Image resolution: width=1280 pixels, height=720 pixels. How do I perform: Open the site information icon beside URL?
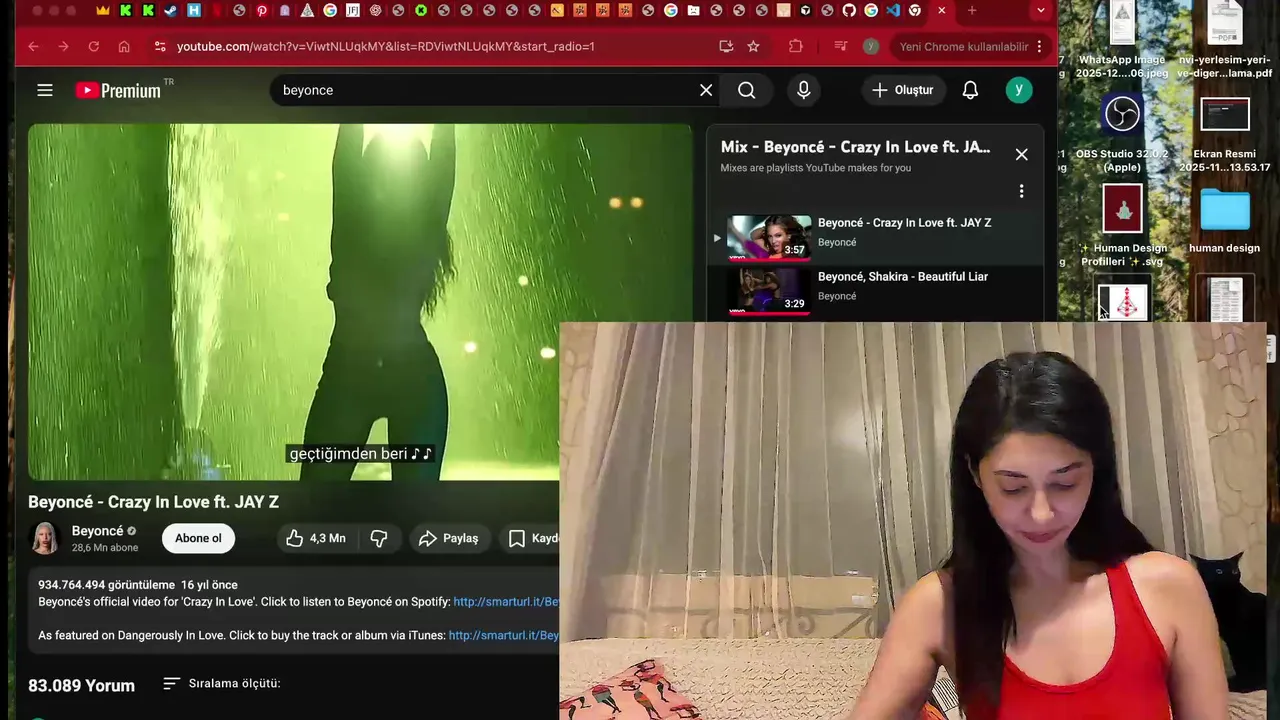pyautogui.click(x=159, y=46)
